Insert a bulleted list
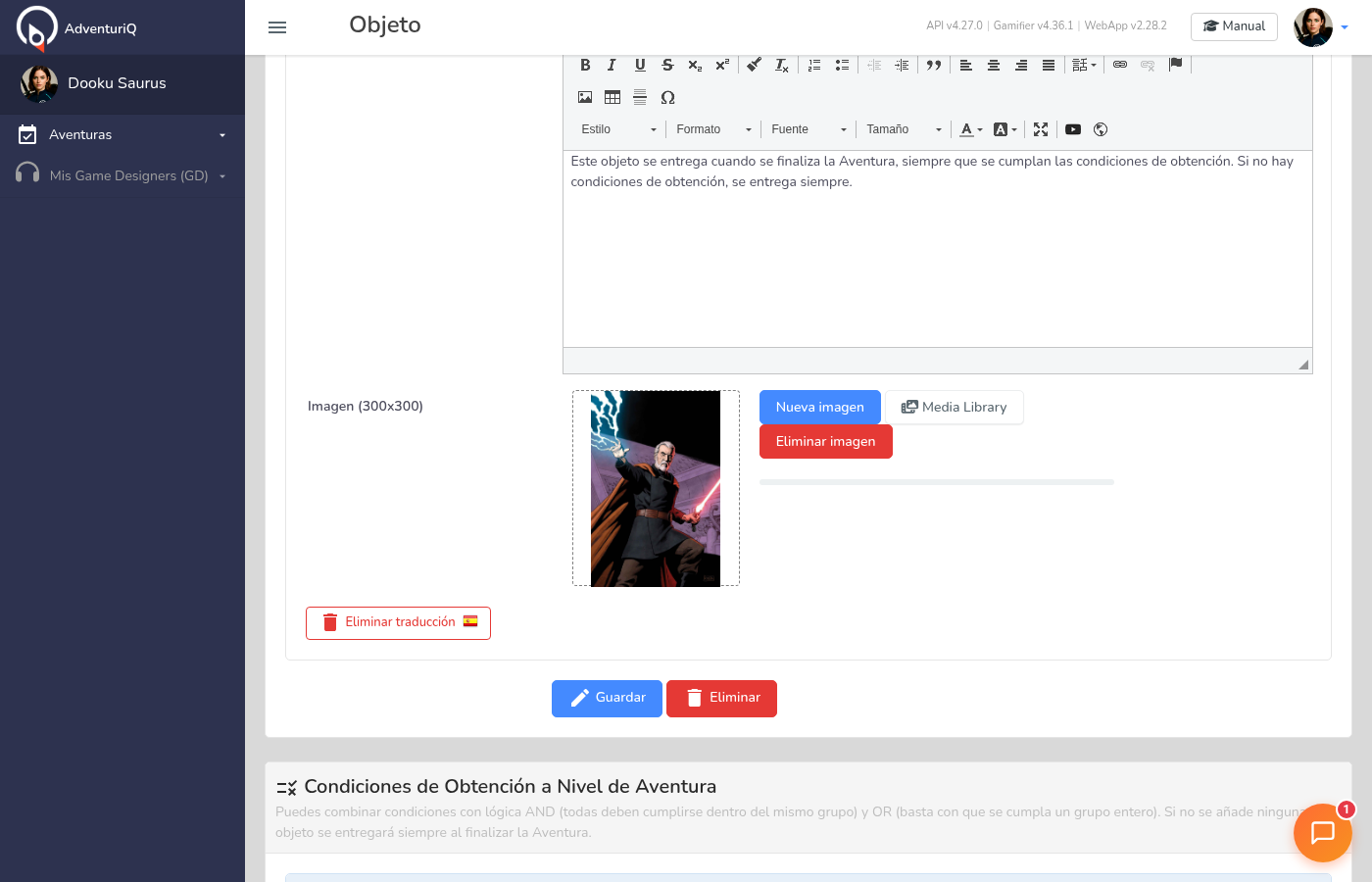Viewport: 1372px width, 882px height. (842, 65)
